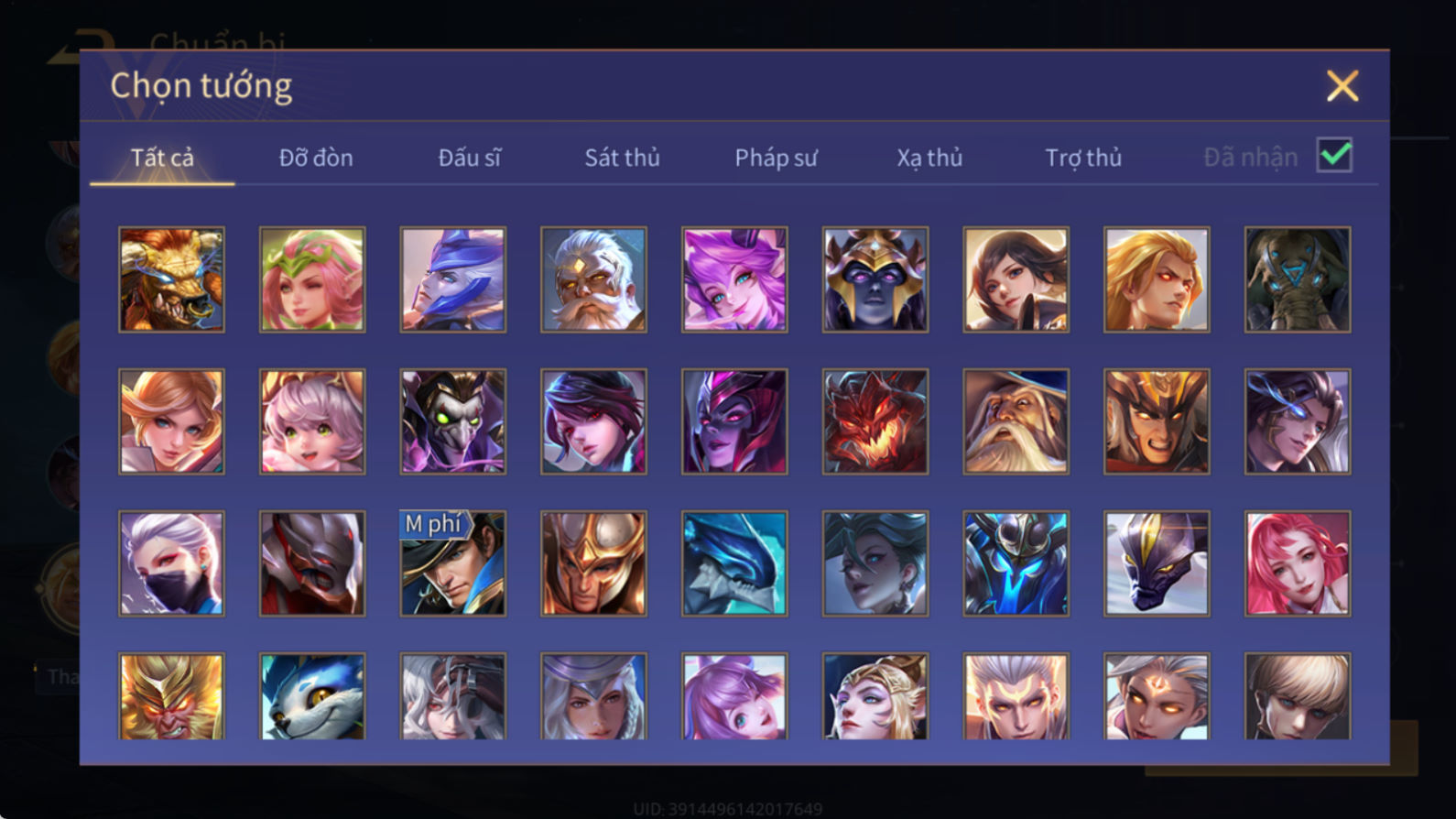Uncheck the Đã nhận checkbox
The height and width of the screenshot is (819, 1456).
tap(1334, 155)
